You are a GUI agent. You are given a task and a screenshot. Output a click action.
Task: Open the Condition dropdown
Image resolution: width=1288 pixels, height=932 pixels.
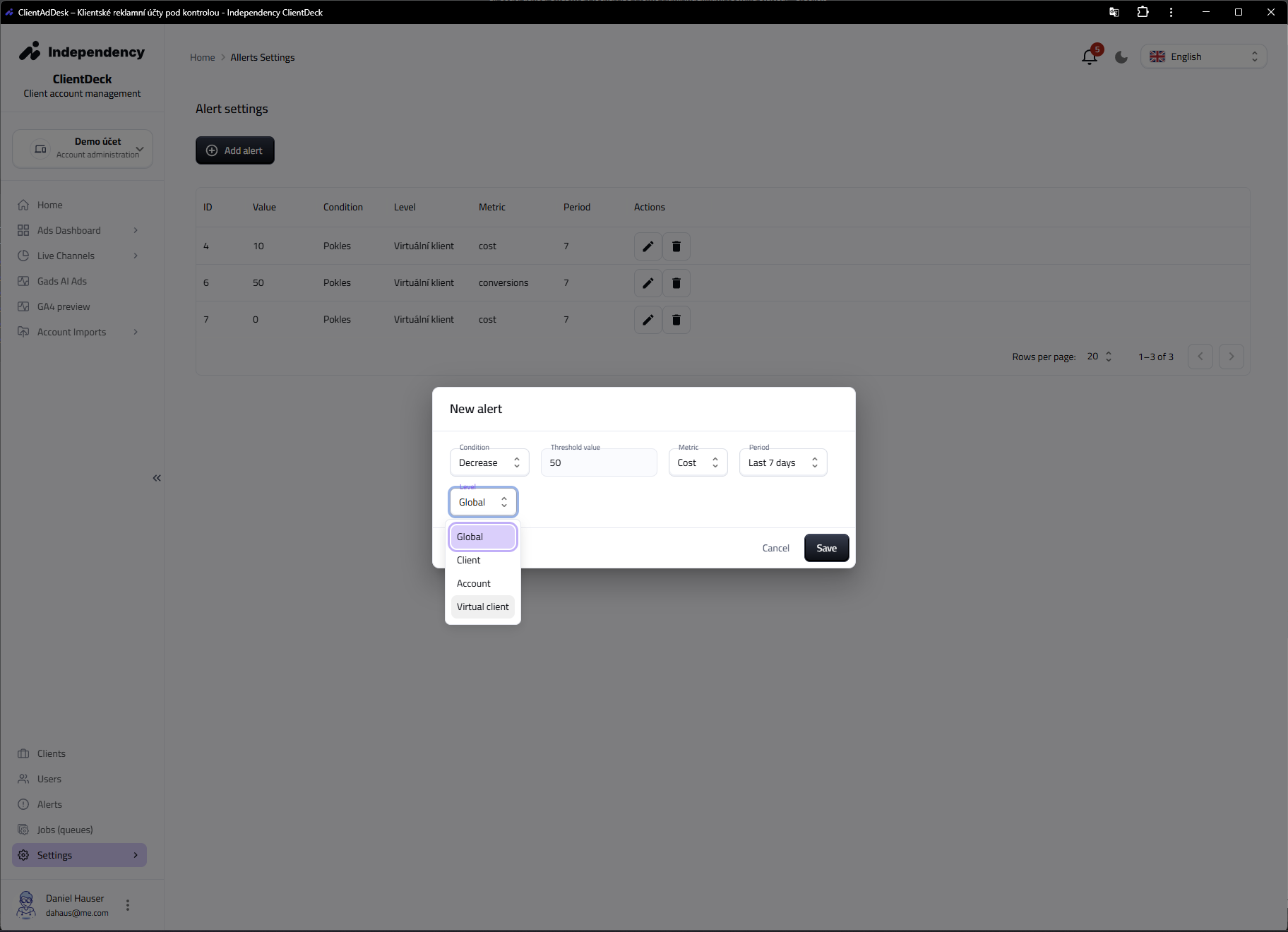489,463
